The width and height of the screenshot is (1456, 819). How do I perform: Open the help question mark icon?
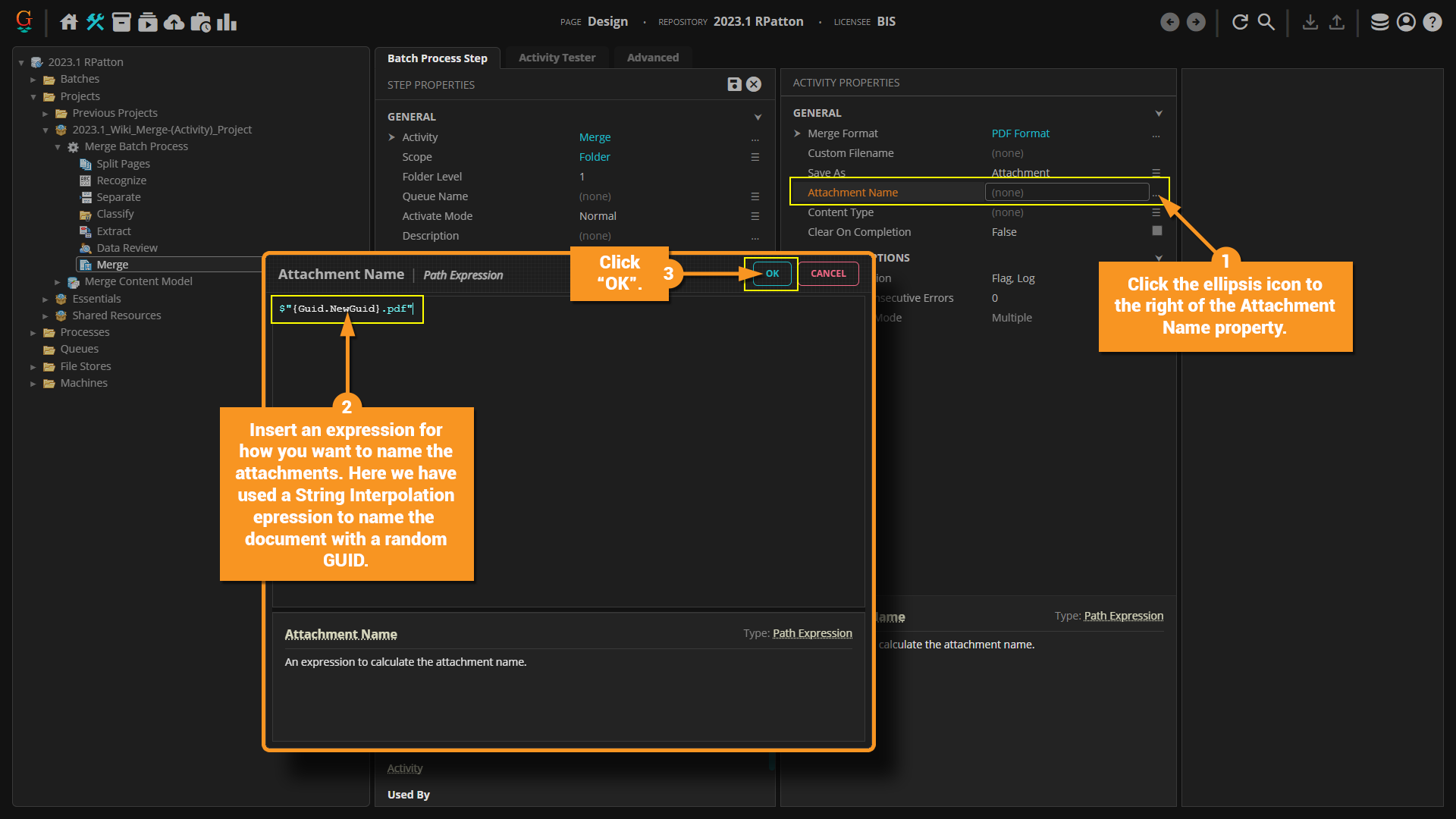[1432, 22]
